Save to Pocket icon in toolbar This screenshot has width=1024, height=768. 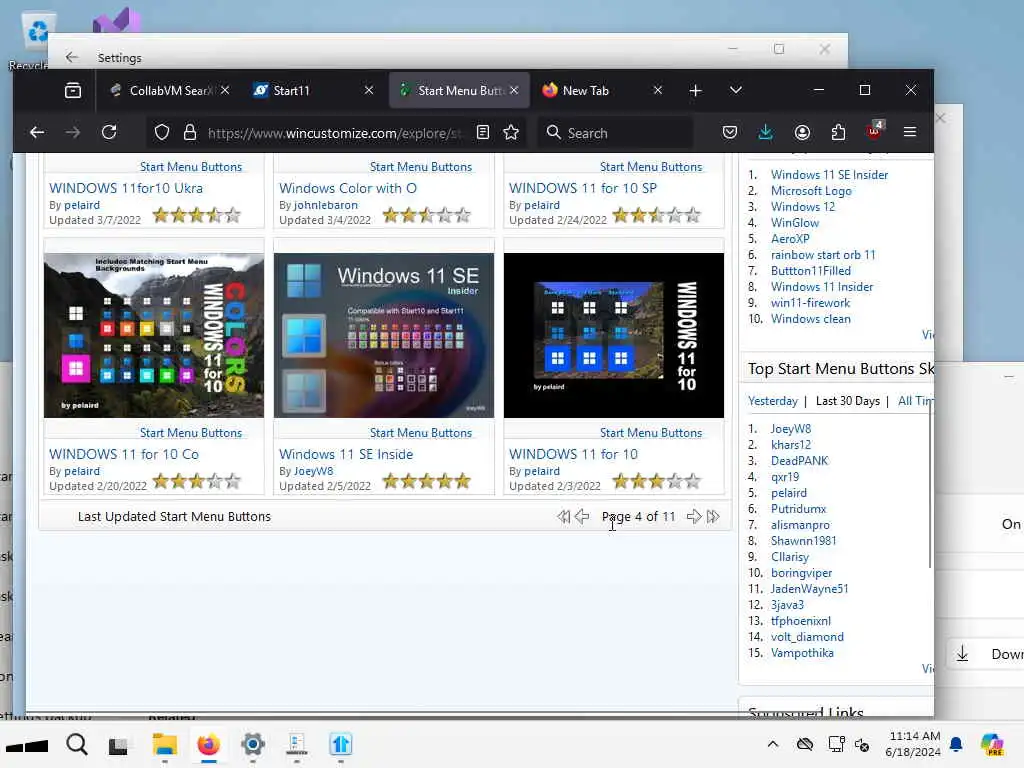[x=729, y=133]
